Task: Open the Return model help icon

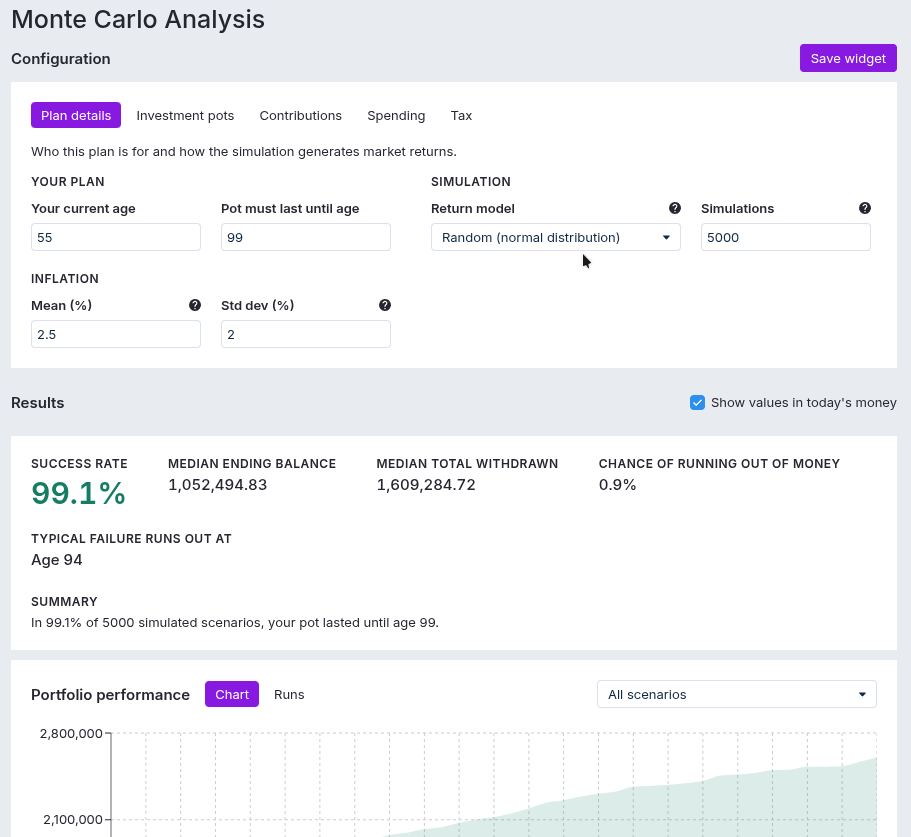Action: 675,208
